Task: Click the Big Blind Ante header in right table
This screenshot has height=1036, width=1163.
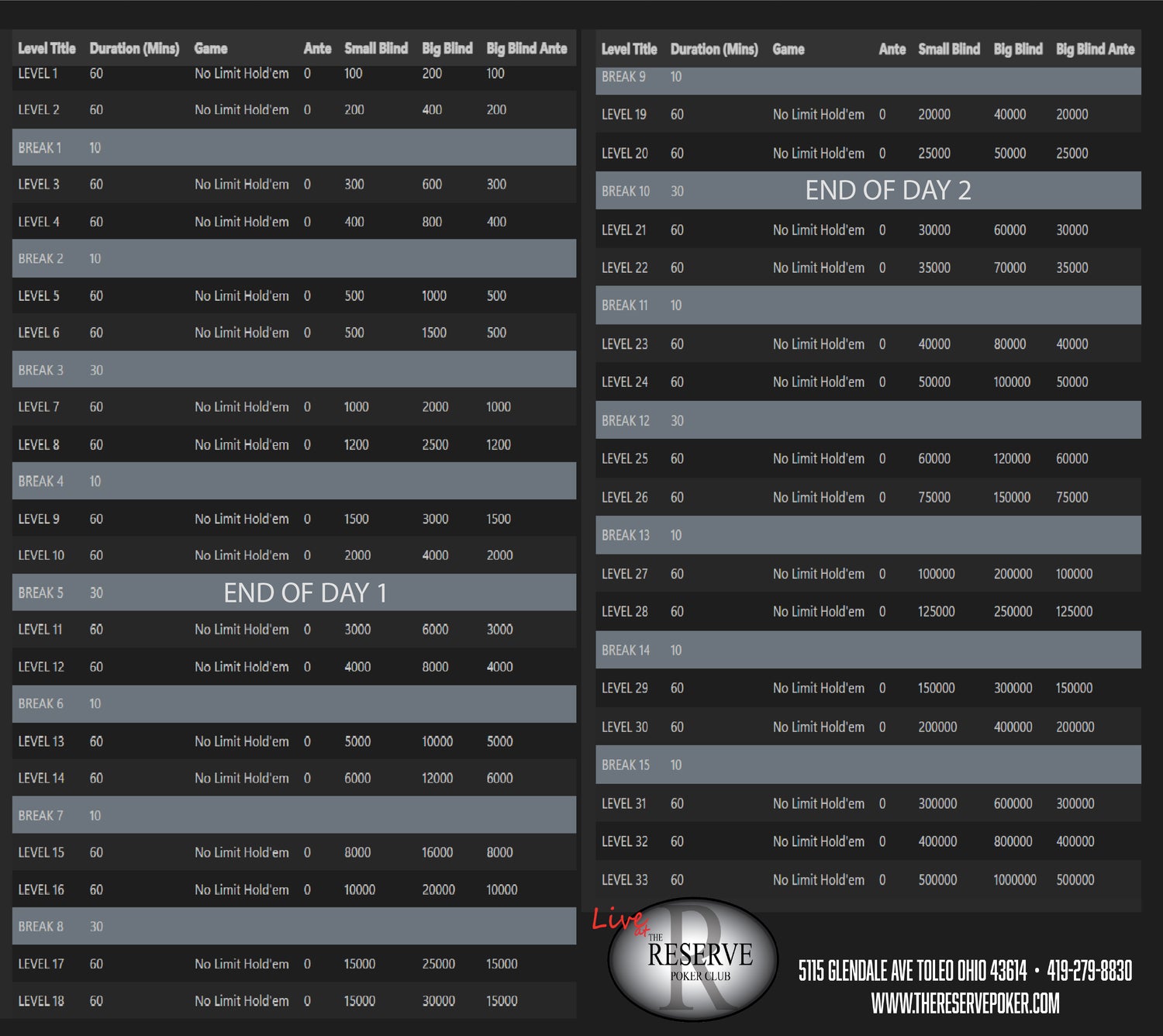Action: click(1095, 49)
